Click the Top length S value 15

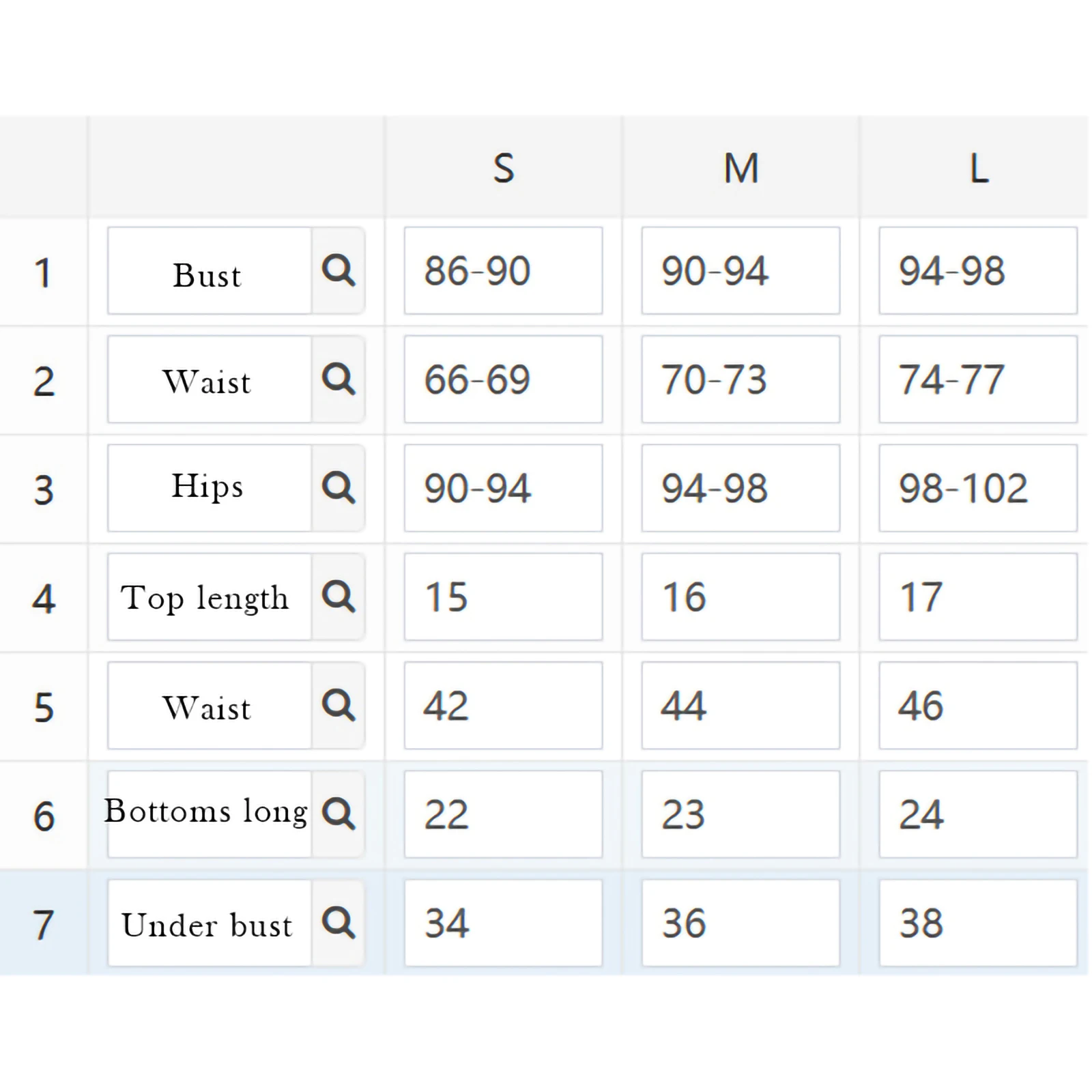point(503,597)
